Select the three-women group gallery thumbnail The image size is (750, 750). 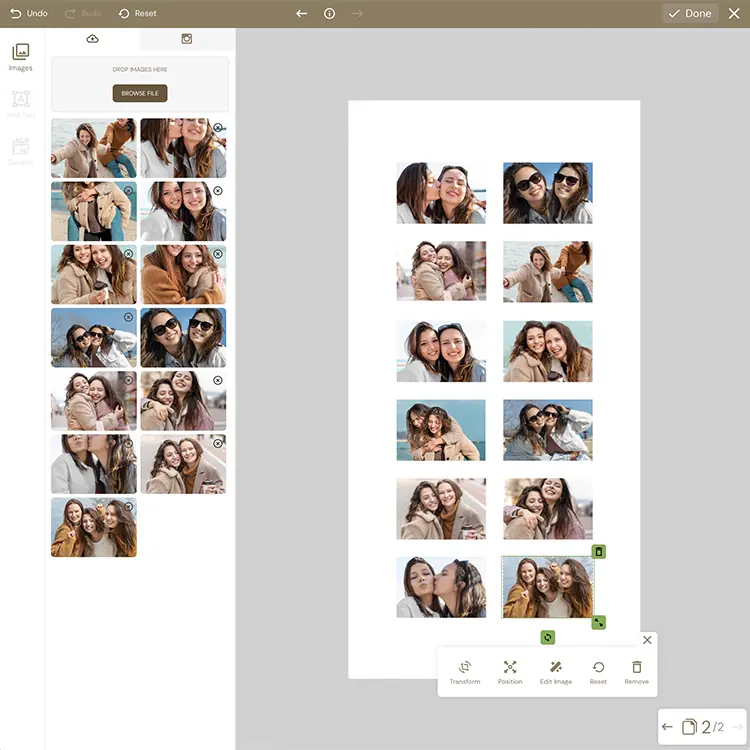[93, 527]
